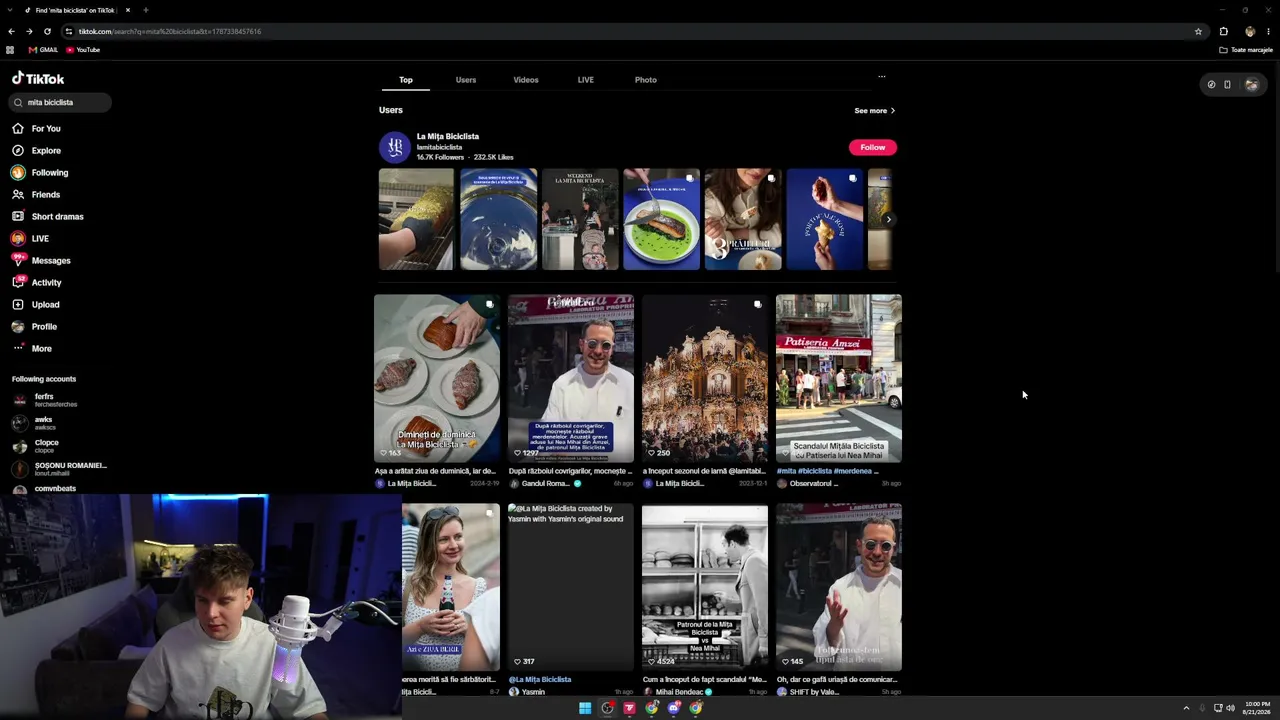Open the illuminated building winter video
This screenshot has width=1280, height=720.
pos(705,378)
